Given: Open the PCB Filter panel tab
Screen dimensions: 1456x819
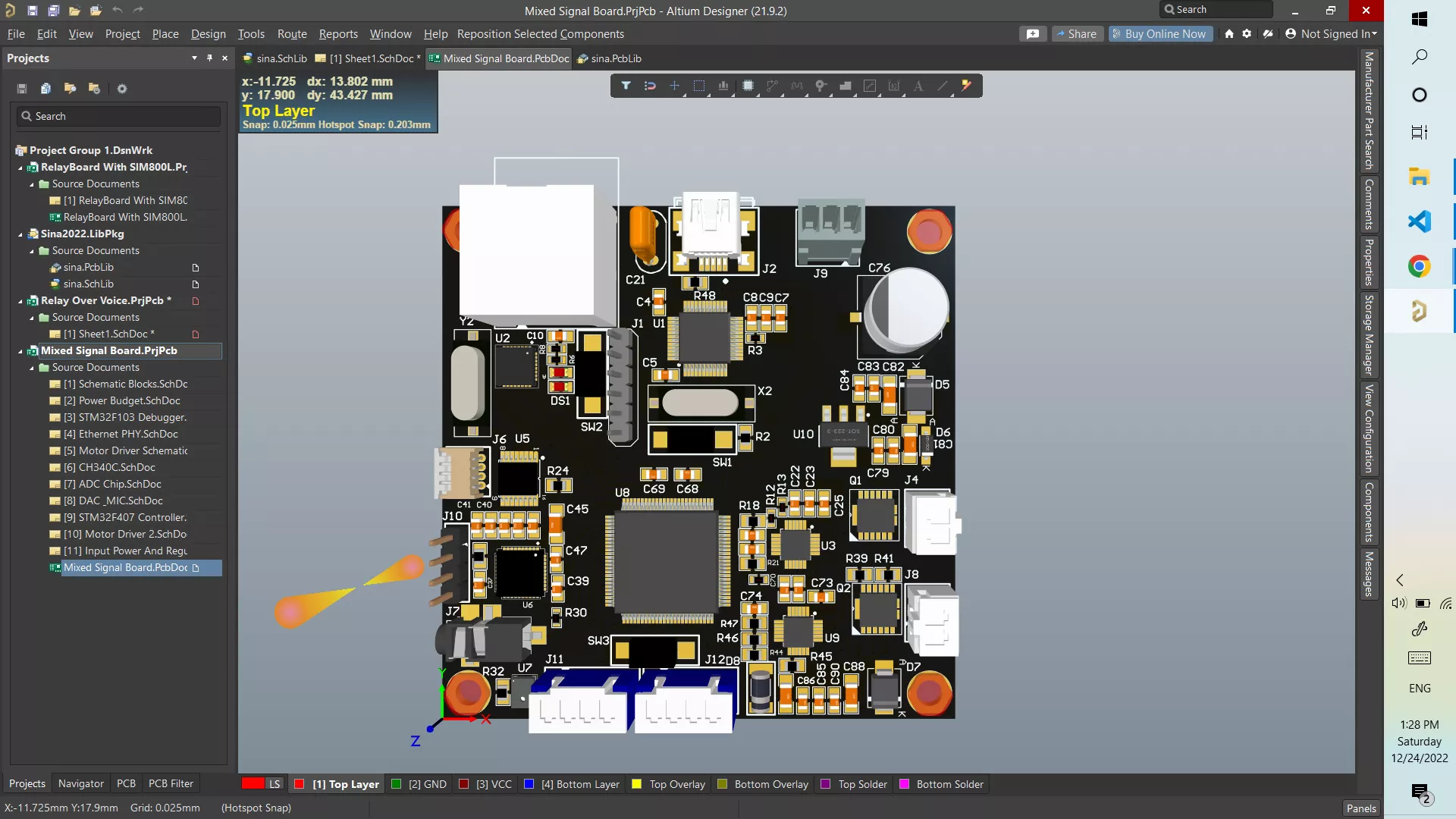Looking at the screenshot, I should coord(171,784).
